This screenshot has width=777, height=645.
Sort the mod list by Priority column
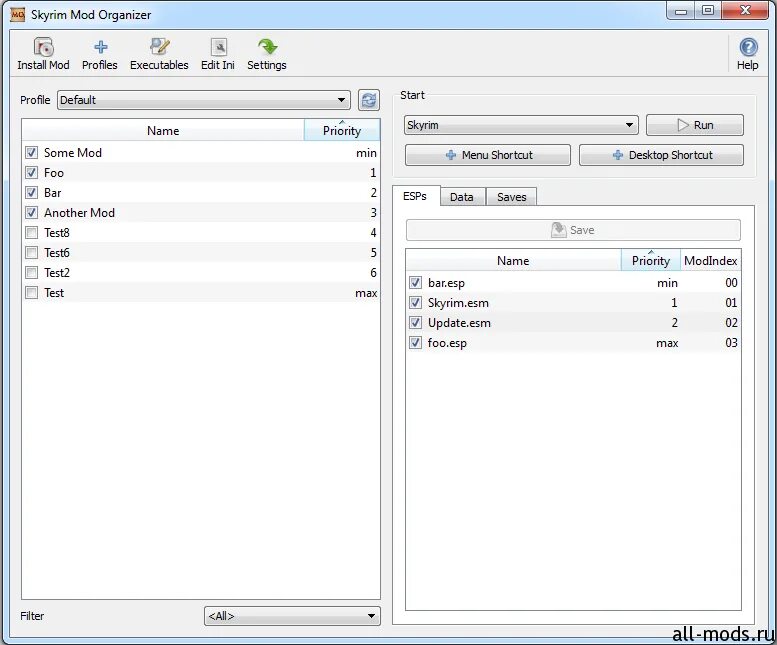coord(342,130)
